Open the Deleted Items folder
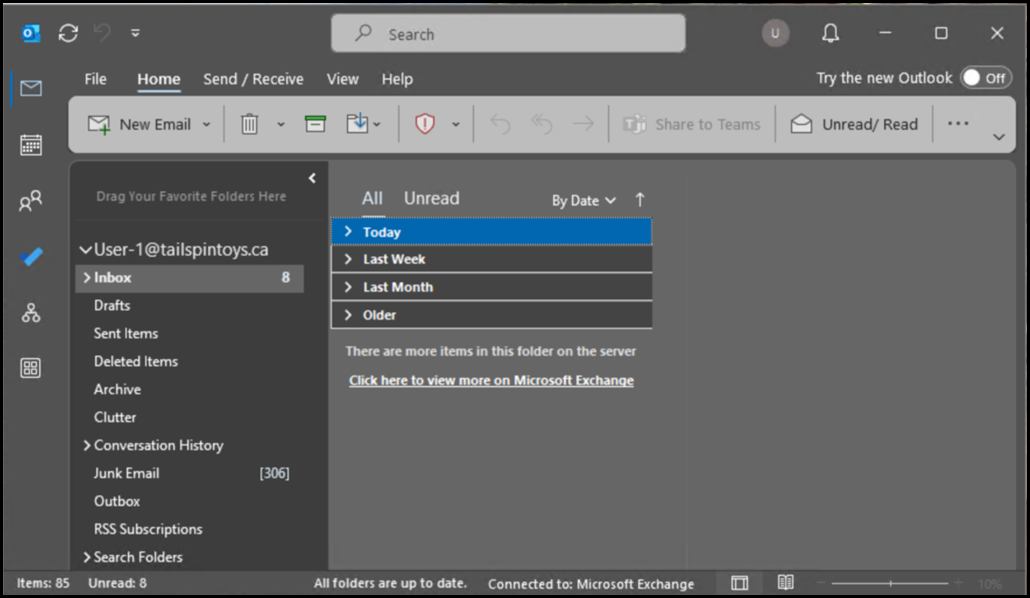 [x=135, y=361]
